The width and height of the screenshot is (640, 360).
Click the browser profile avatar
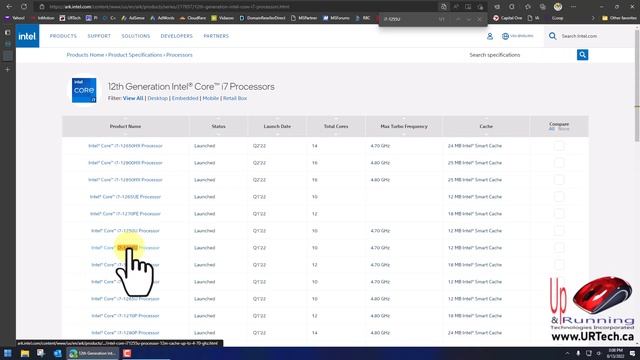(558, 7)
